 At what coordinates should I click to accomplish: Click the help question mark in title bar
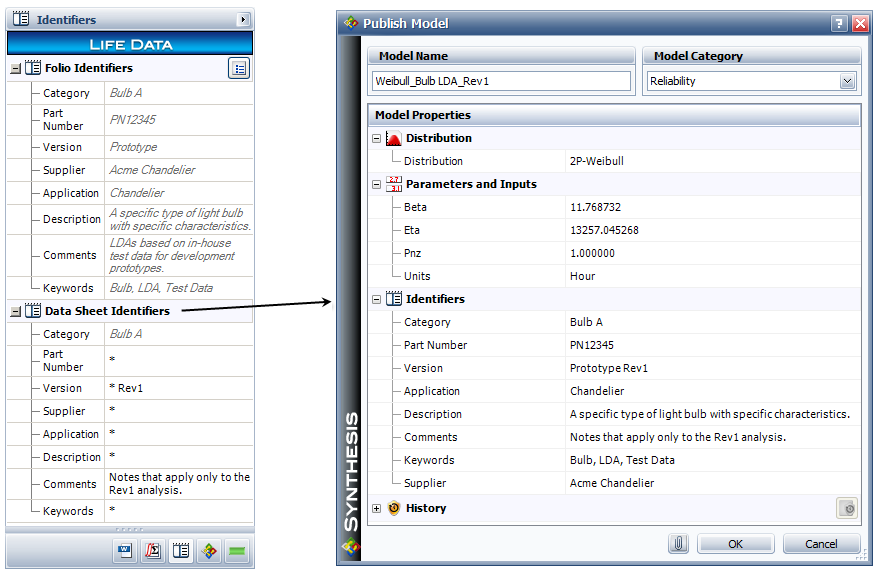(838, 23)
